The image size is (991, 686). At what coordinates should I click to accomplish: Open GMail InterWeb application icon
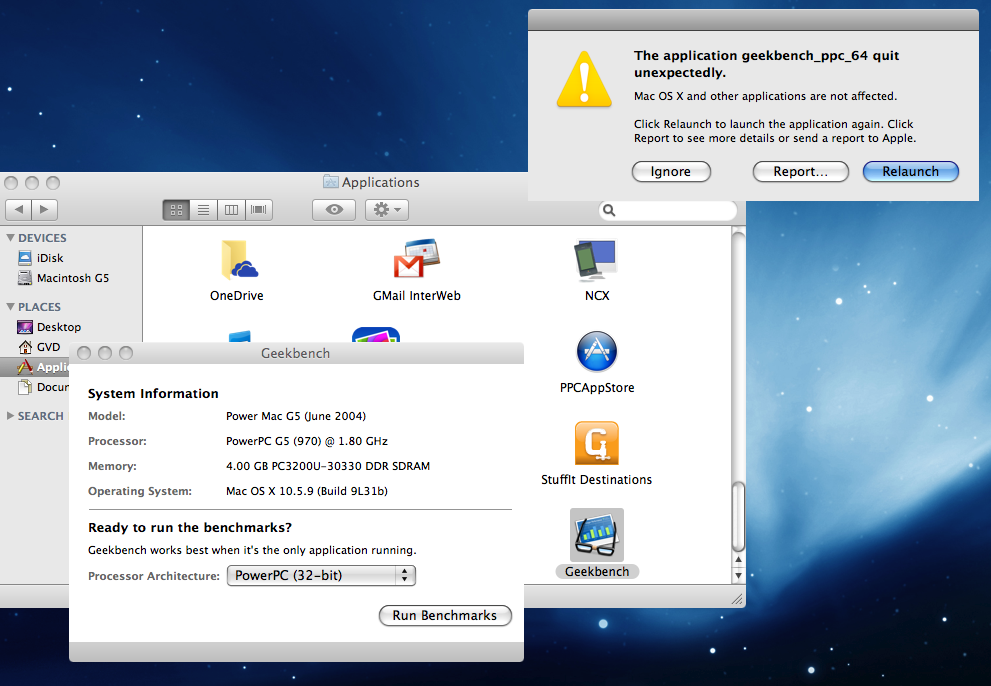click(416, 259)
